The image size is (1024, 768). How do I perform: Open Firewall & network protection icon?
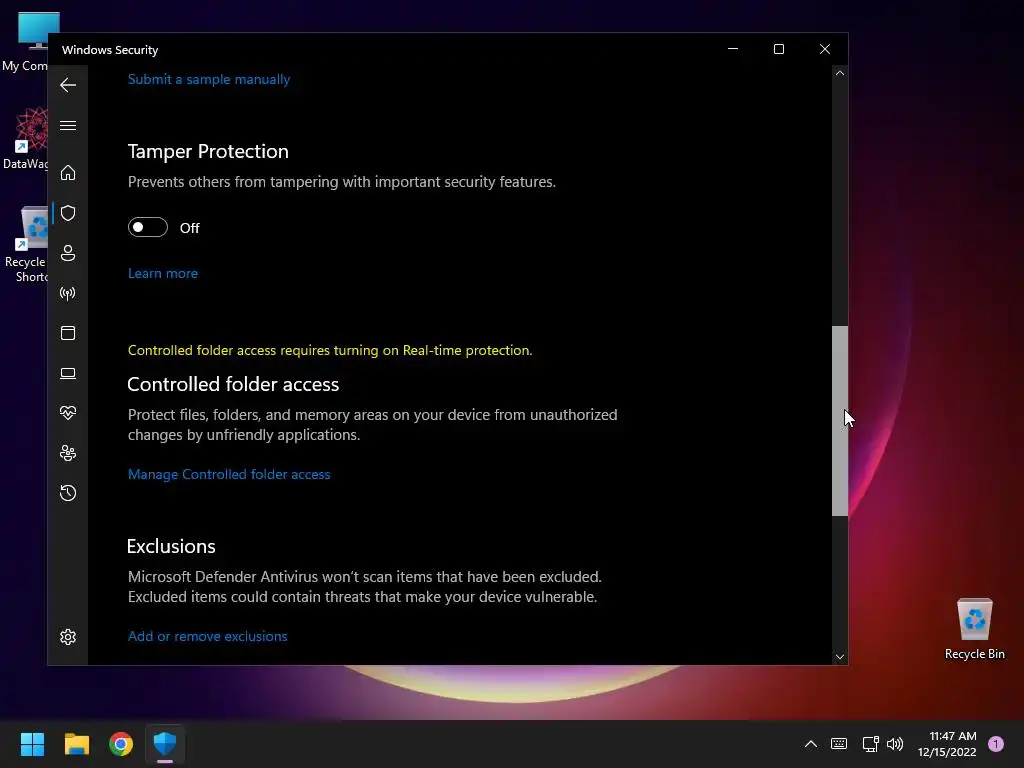tap(68, 293)
